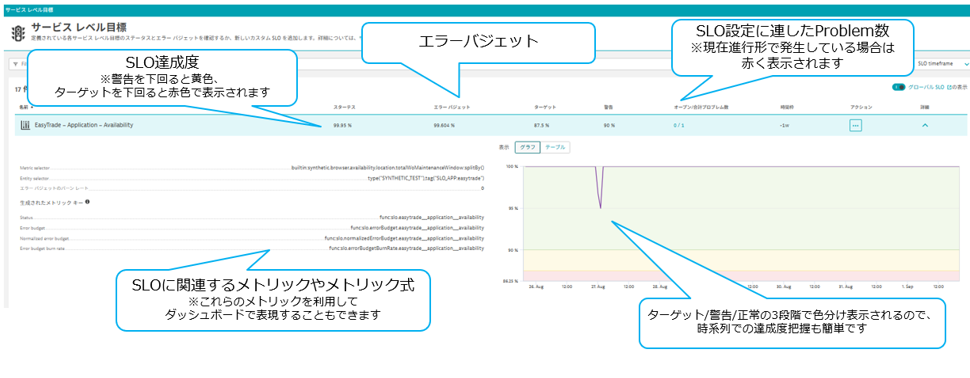This screenshot has height=378, width=970.
Task: Switch to the テーブル view tab
Action: 556,147
